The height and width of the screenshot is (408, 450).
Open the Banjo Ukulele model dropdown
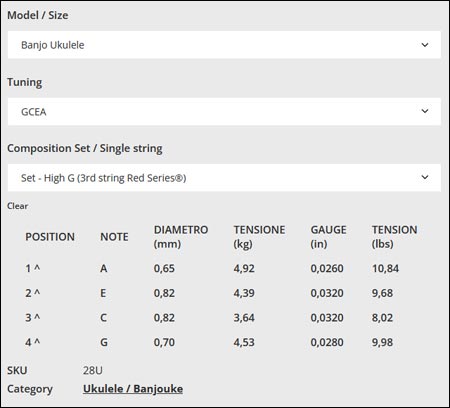[x=224, y=45]
